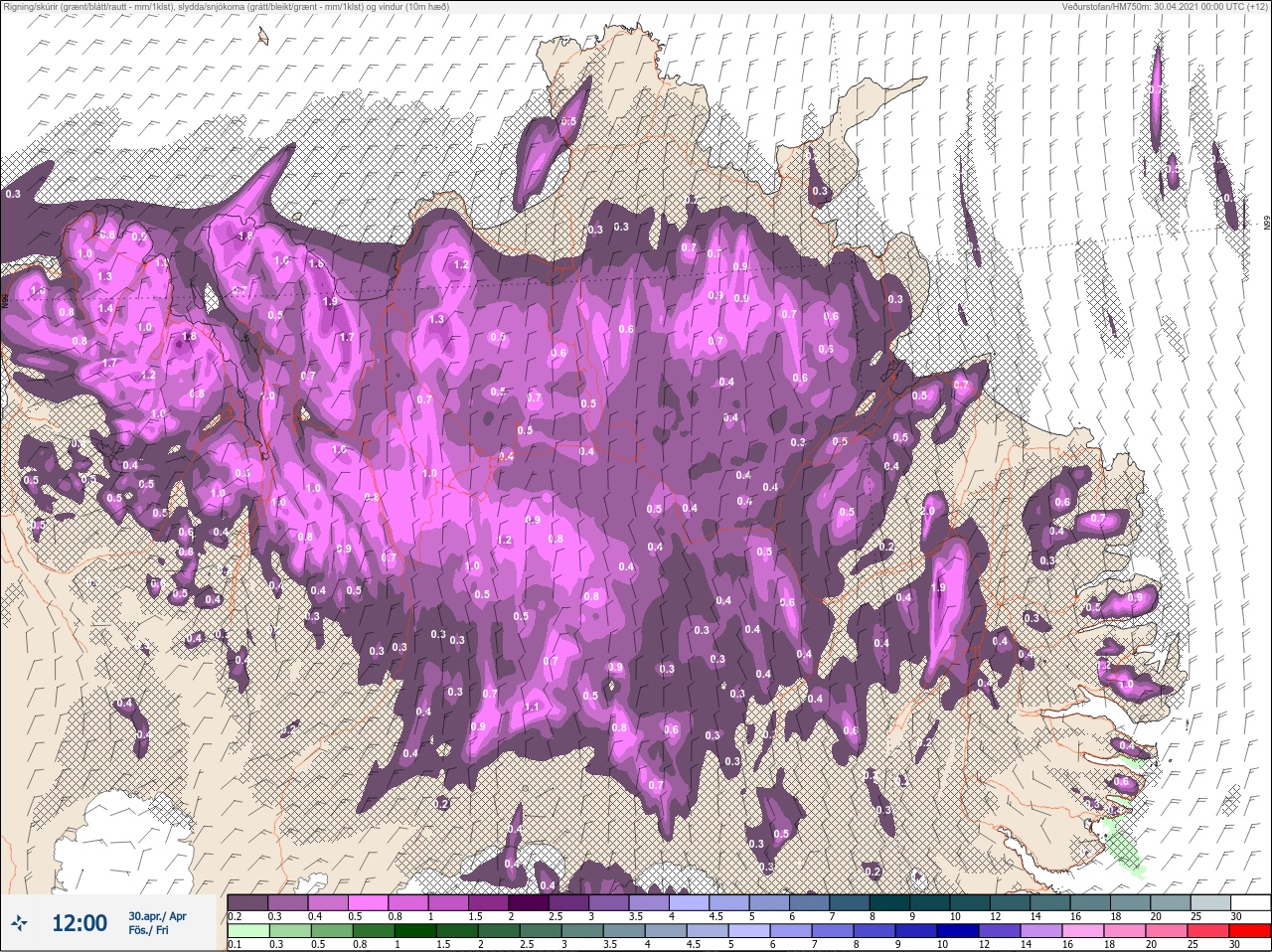Click the "1.4" precipitation value on the map

click(x=106, y=309)
